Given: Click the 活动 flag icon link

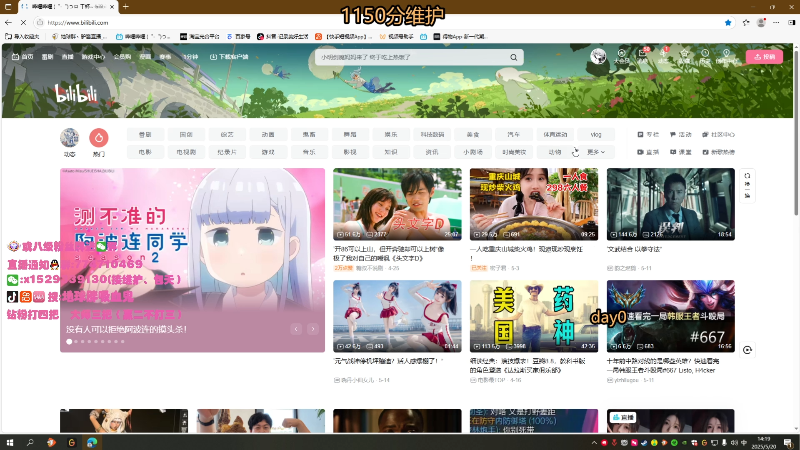Looking at the screenshot, I should [681, 135].
